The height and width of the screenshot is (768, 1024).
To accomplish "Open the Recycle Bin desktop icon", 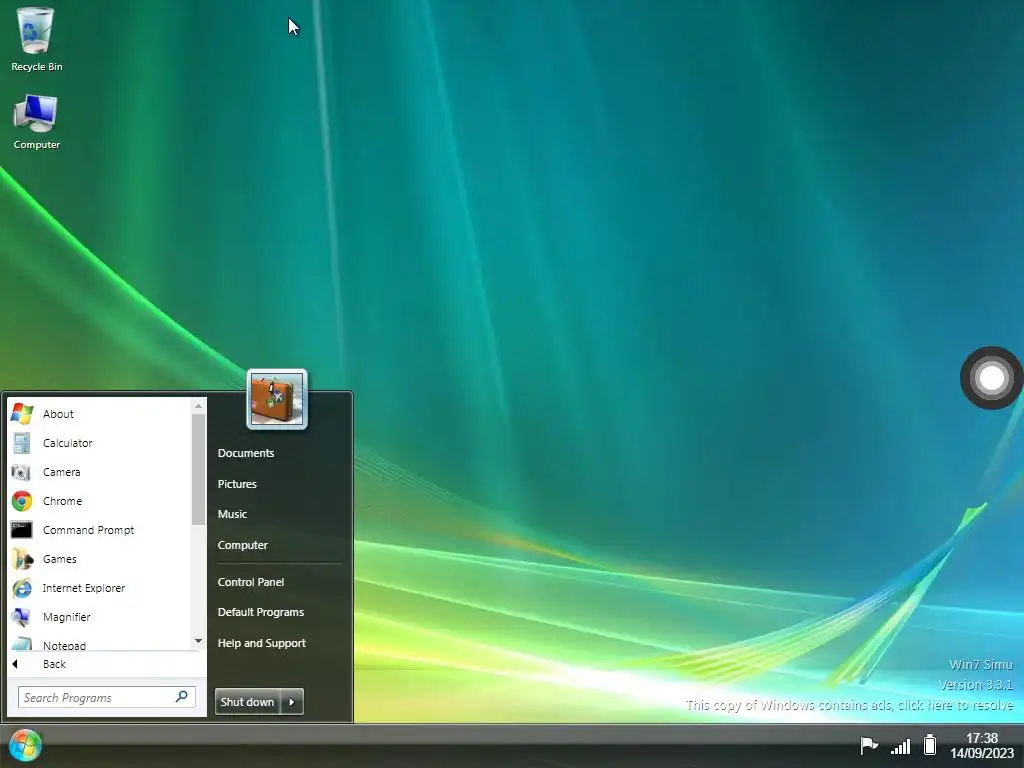I will (x=36, y=39).
